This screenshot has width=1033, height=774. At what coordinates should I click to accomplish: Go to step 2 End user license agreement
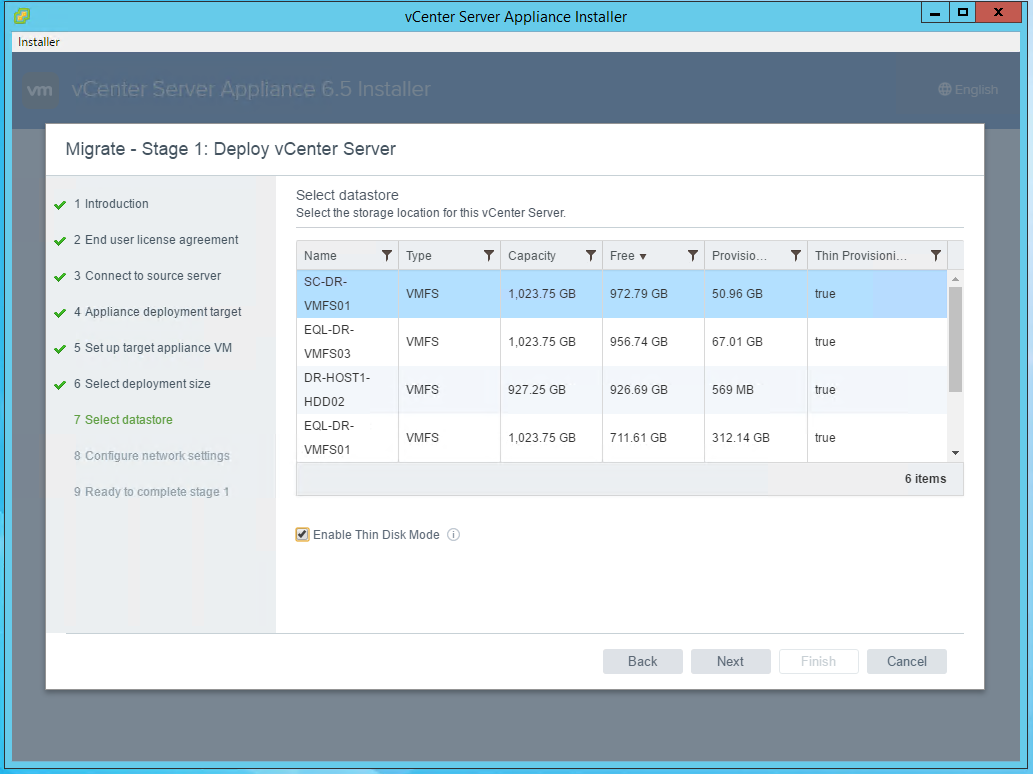tap(155, 240)
